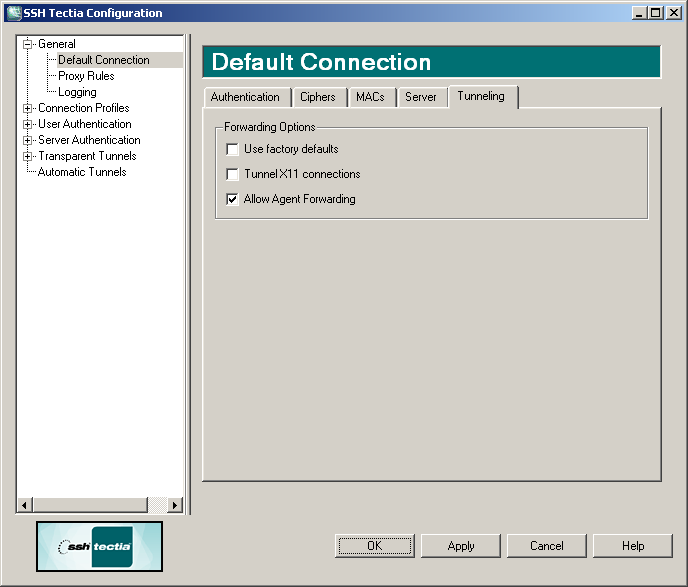The height and width of the screenshot is (587, 688).
Task: Maximize the SSH Tectia Configuration window
Action: (x=656, y=13)
